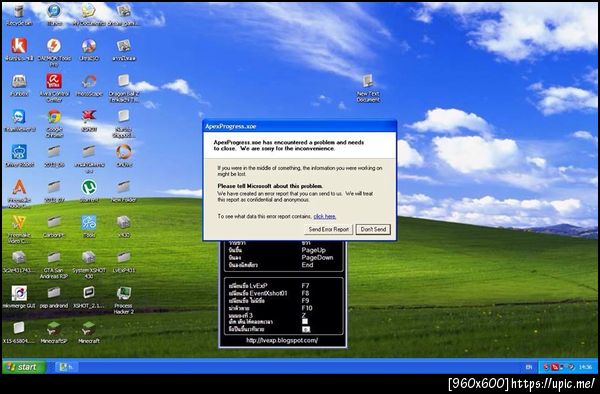Viewport: 600px width, 394px height.
Task: Launch the TeamViewer desktop icon
Action: [19, 120]
